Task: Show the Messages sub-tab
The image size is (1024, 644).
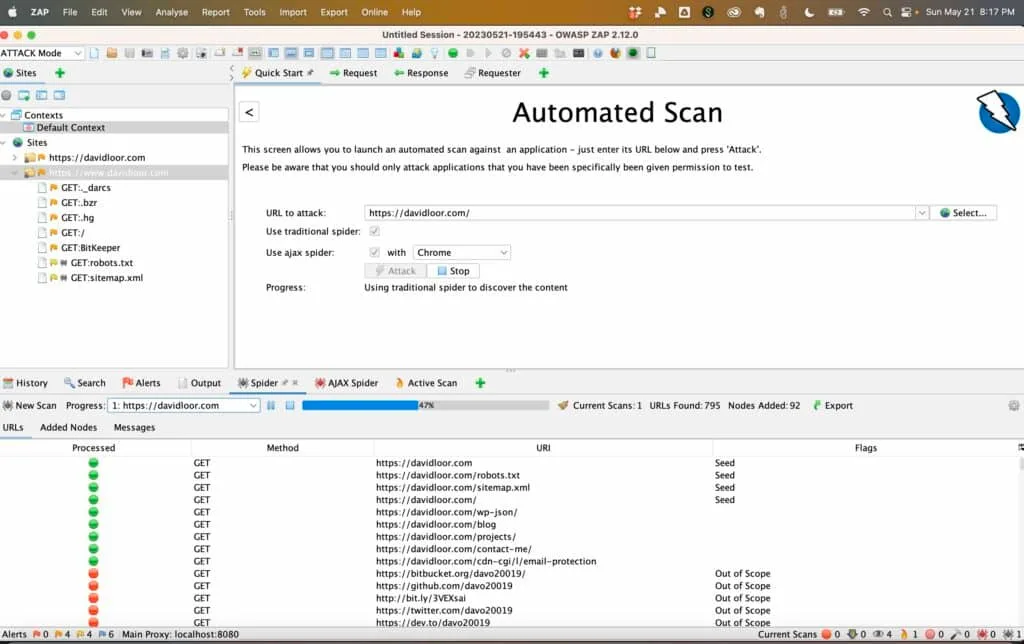Action: 135,428
